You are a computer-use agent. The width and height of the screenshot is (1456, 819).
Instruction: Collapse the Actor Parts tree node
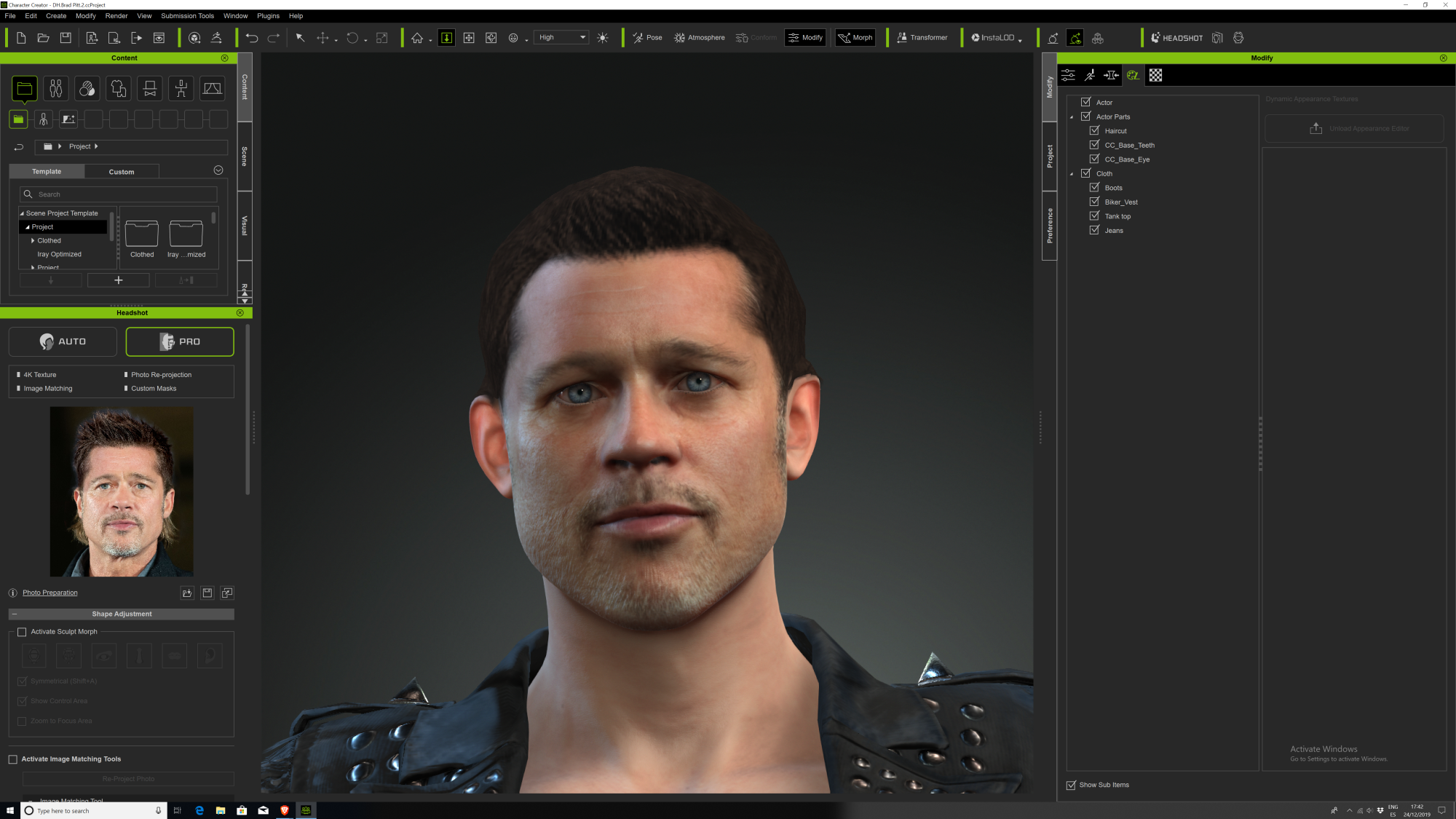pyautogui.click(x=1072, y=117)
